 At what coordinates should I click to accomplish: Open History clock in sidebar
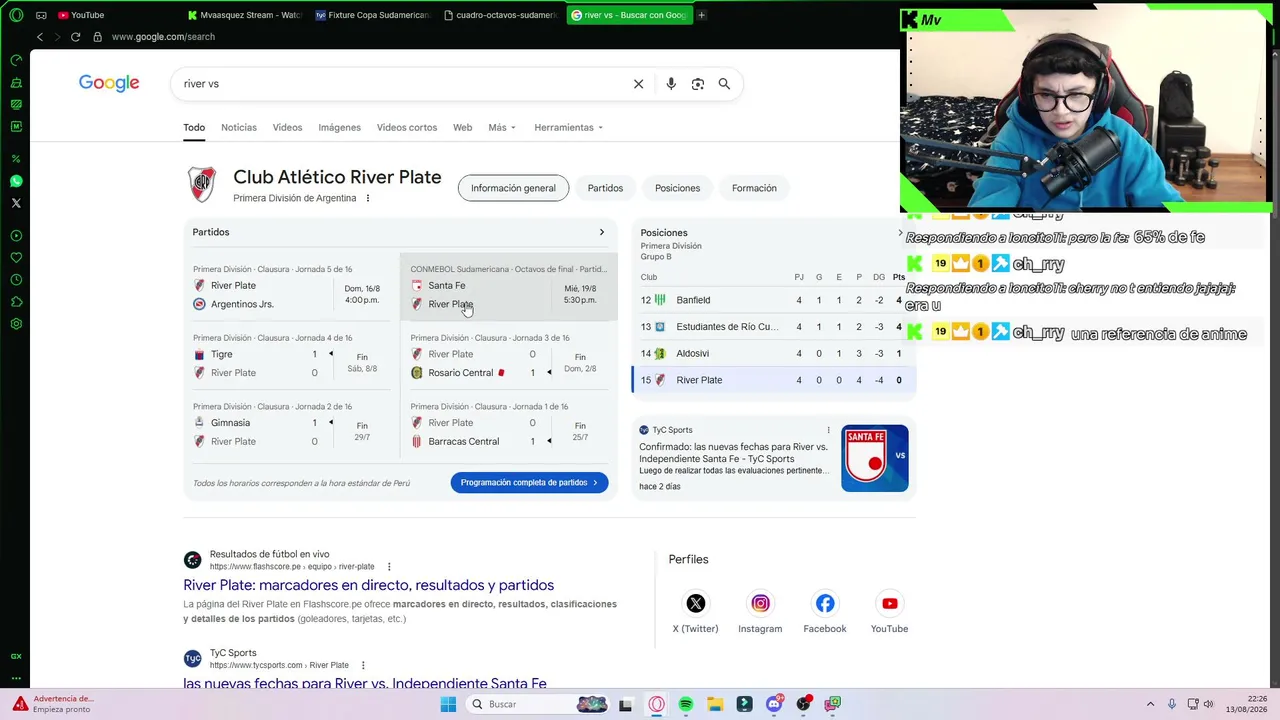pos(16,280)
